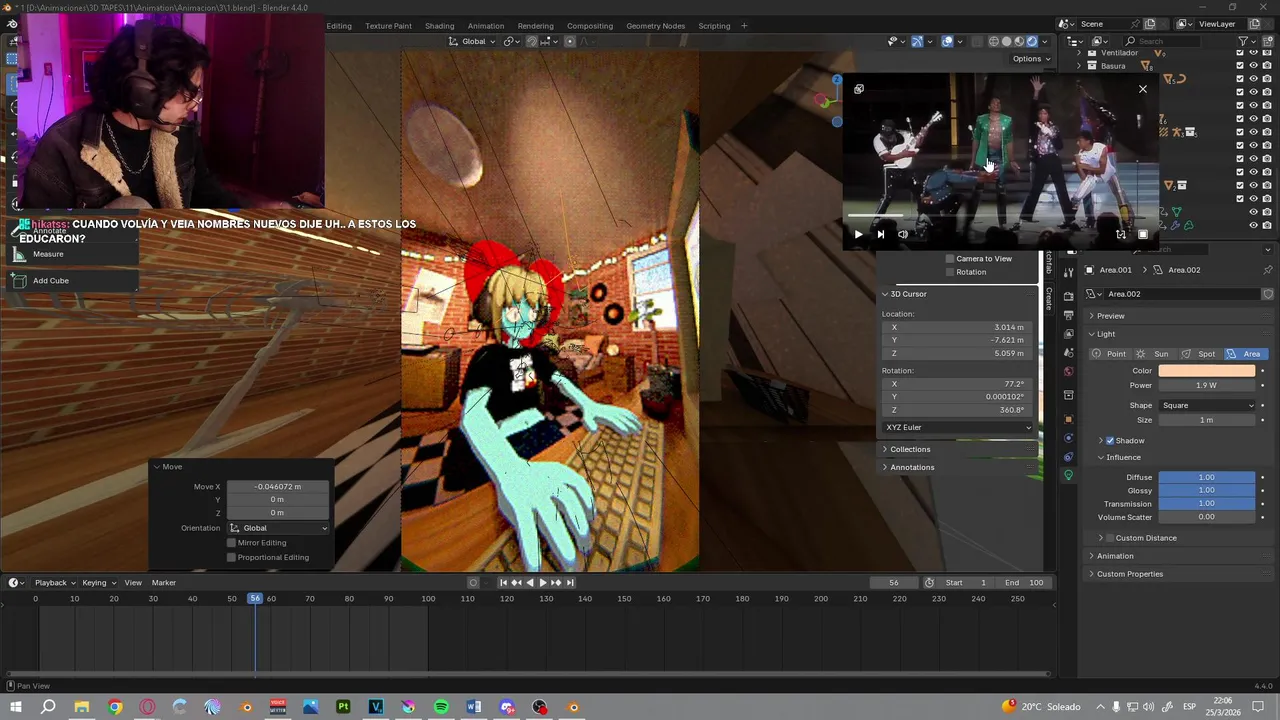The width and height of the screenshot is (1280, 720).
Task: Open the Global transform orientation dropdown
Action: (x=473, y=41)
